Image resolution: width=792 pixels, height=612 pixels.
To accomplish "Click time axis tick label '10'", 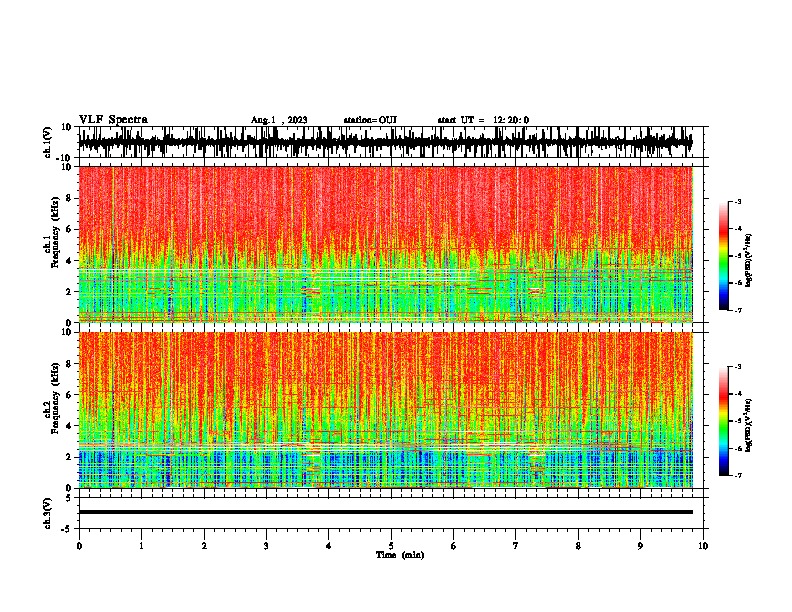I will [703, 546].
